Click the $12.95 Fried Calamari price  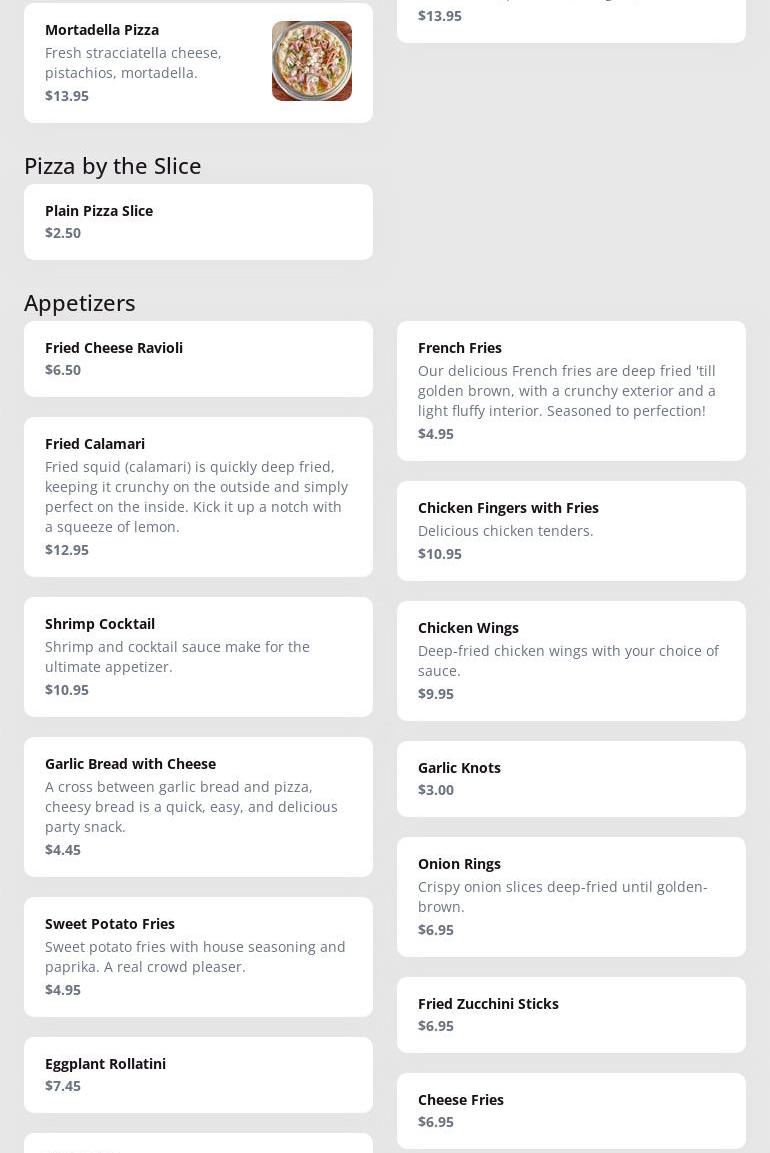click(x=67, y=550)
